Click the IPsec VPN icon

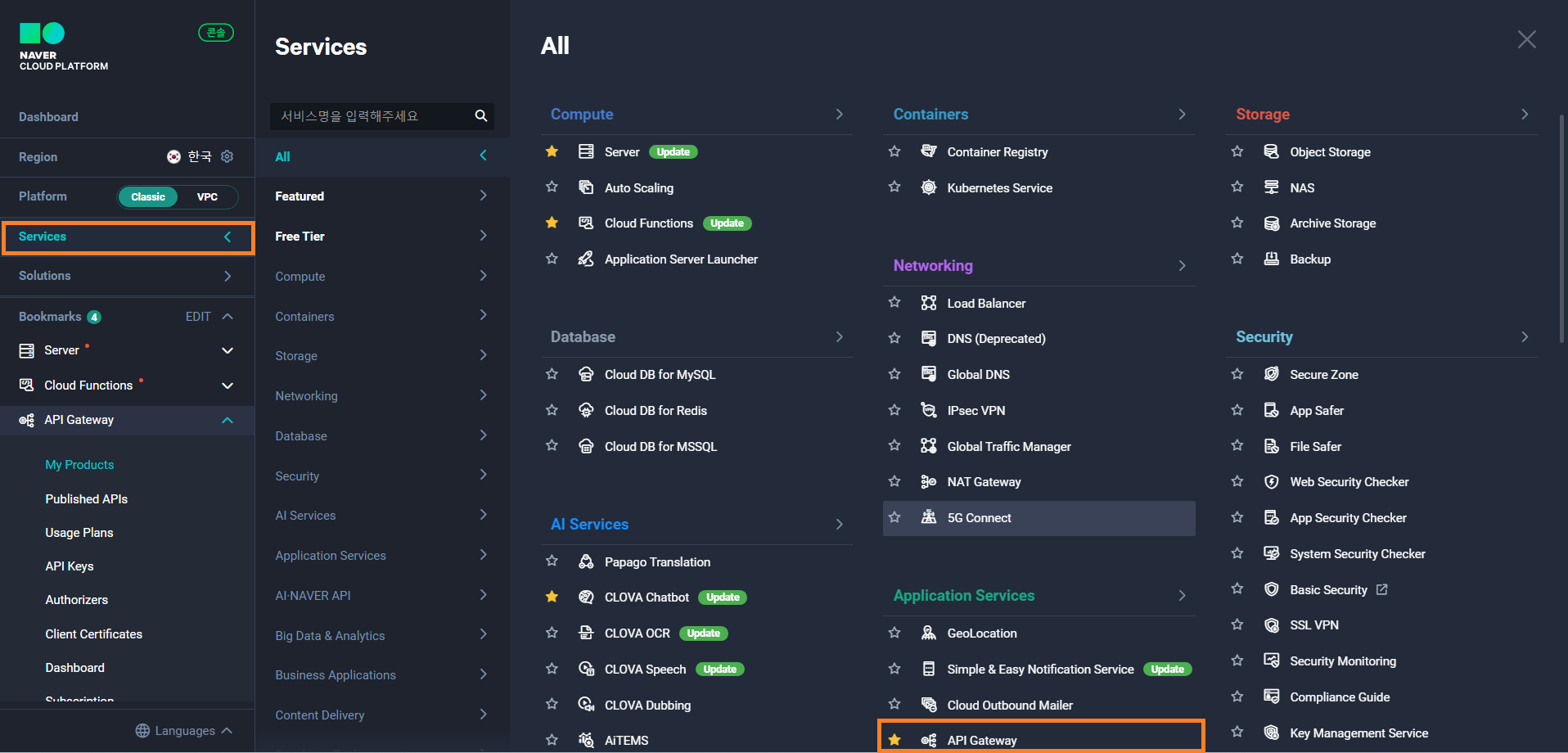929,410
